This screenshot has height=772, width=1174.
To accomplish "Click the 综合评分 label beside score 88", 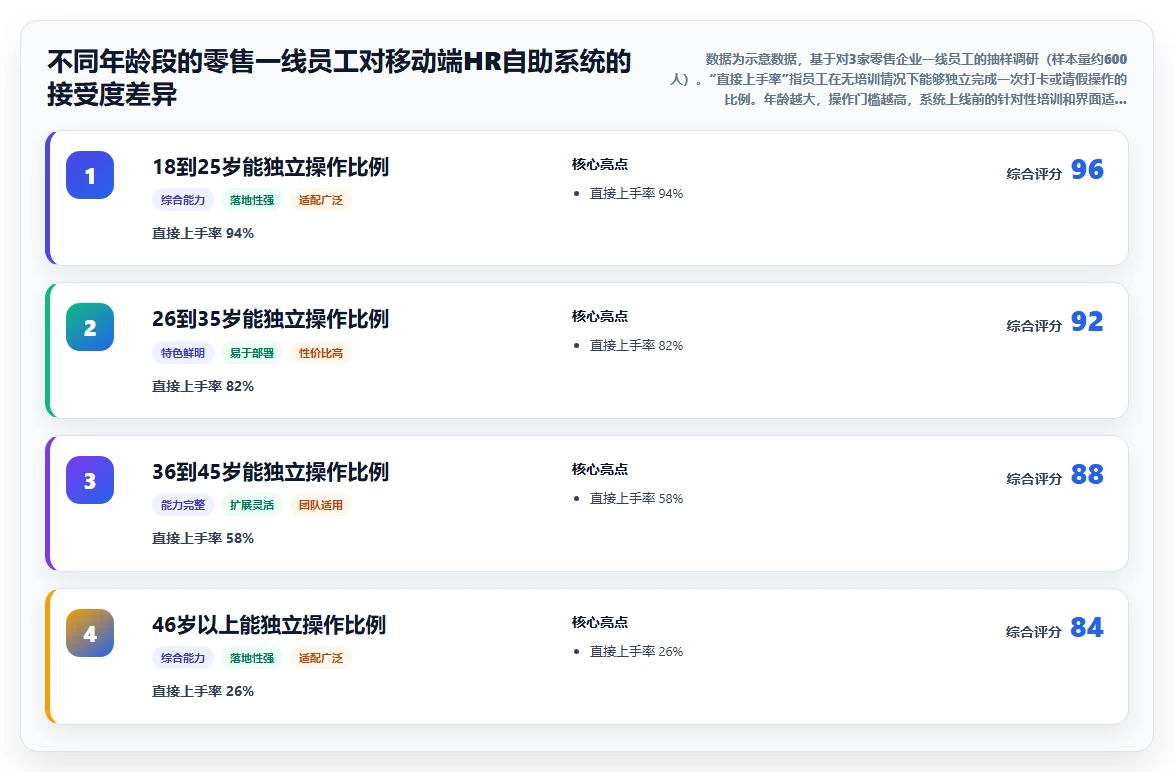I will [1034, 478].
